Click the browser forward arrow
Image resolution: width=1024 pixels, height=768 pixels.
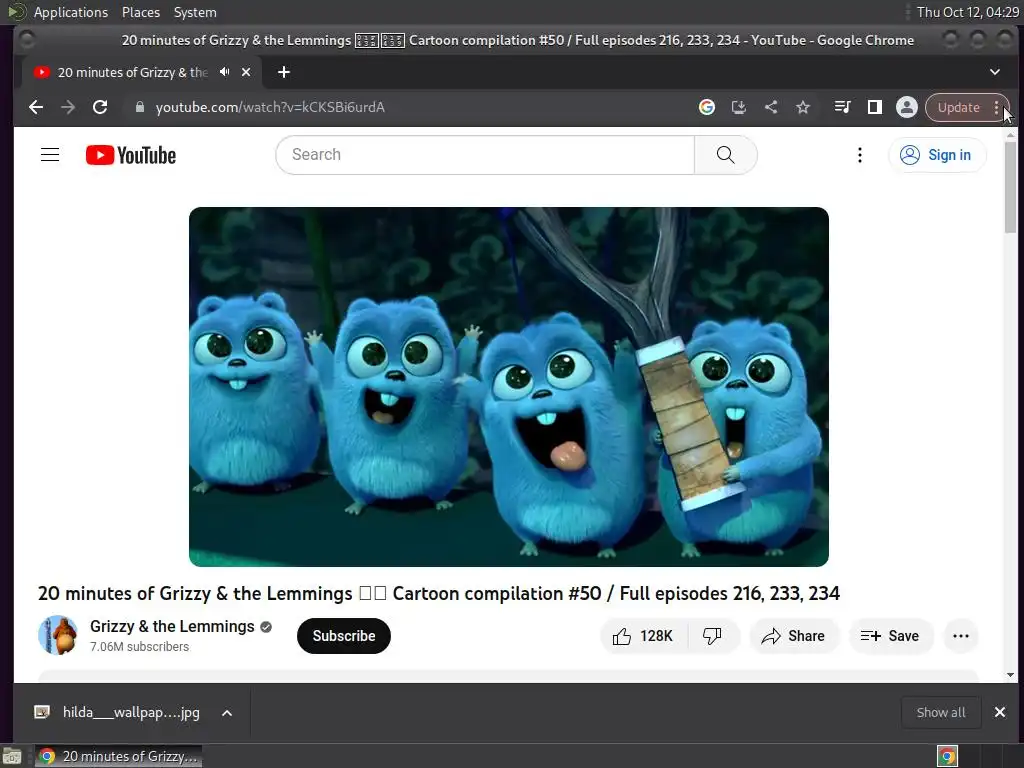click(68, 107)
